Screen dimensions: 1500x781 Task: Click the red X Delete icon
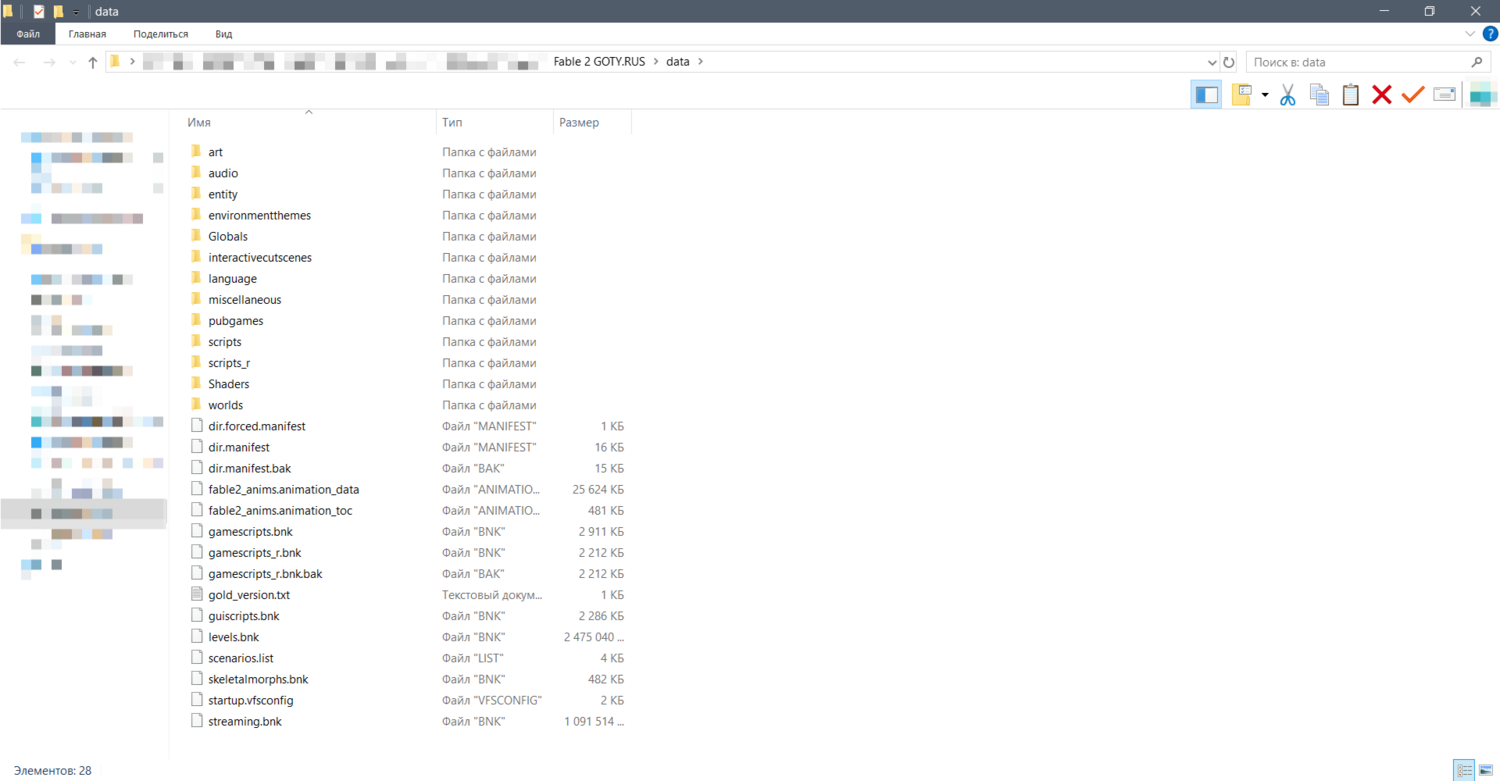[1381, 95]
